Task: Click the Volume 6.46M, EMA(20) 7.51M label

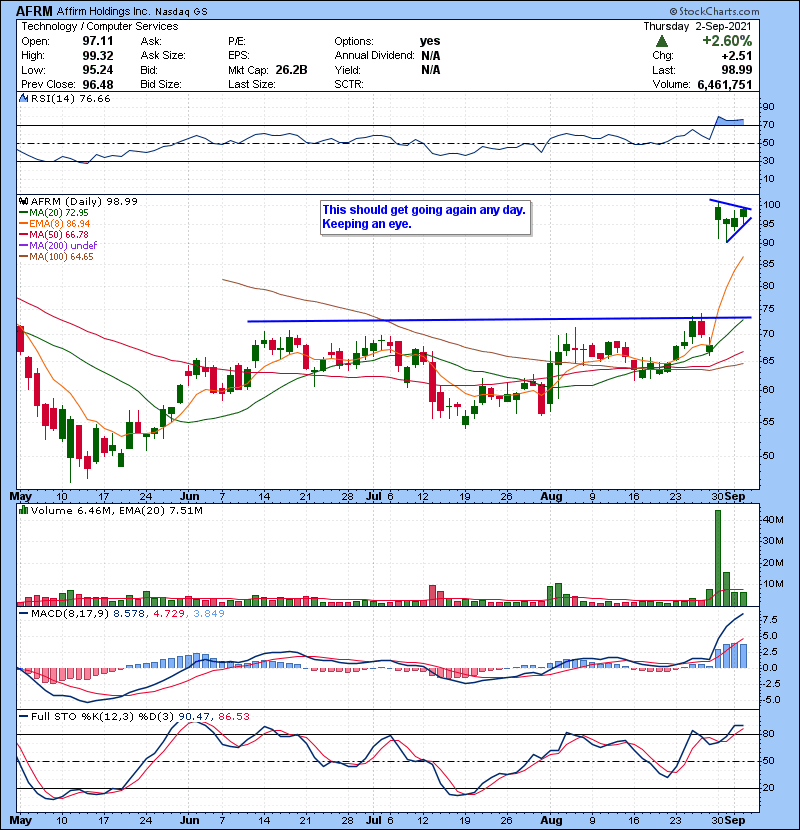Action: (117, 510)
